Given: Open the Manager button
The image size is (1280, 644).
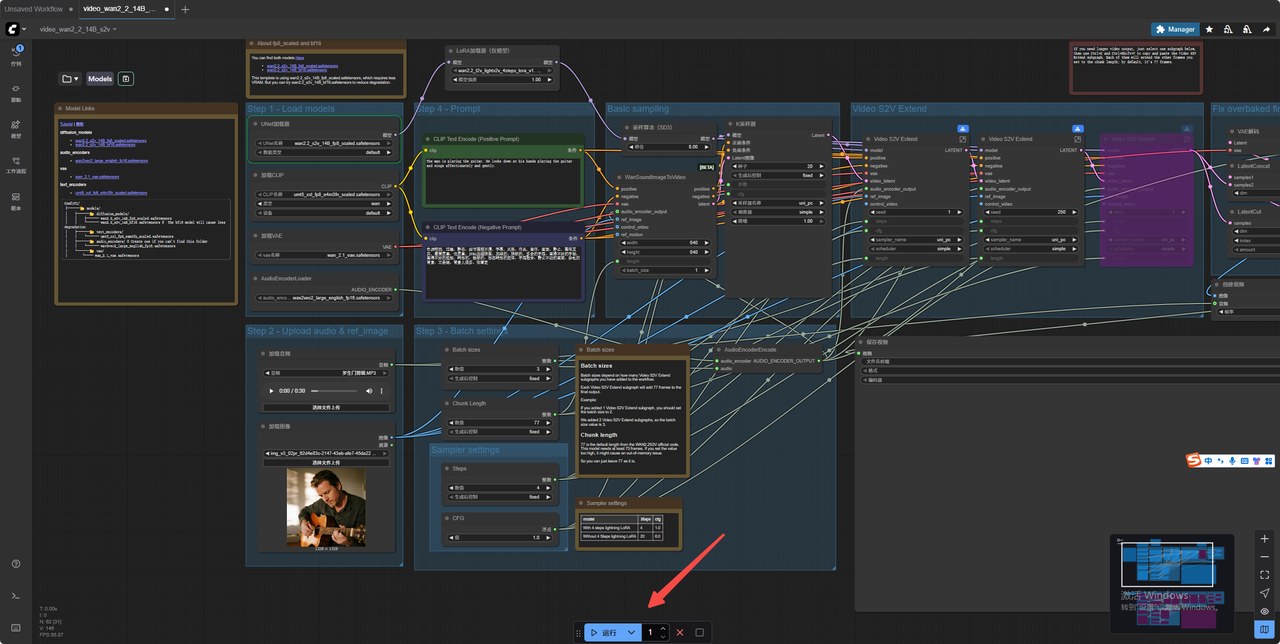Looking at the screenshot, I should click(x=1174, y=29).
